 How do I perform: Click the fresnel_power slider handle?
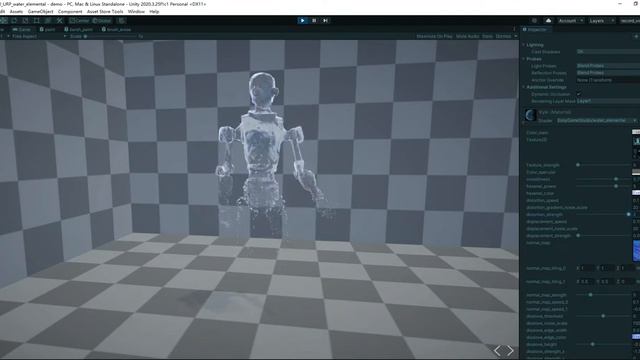616,186
